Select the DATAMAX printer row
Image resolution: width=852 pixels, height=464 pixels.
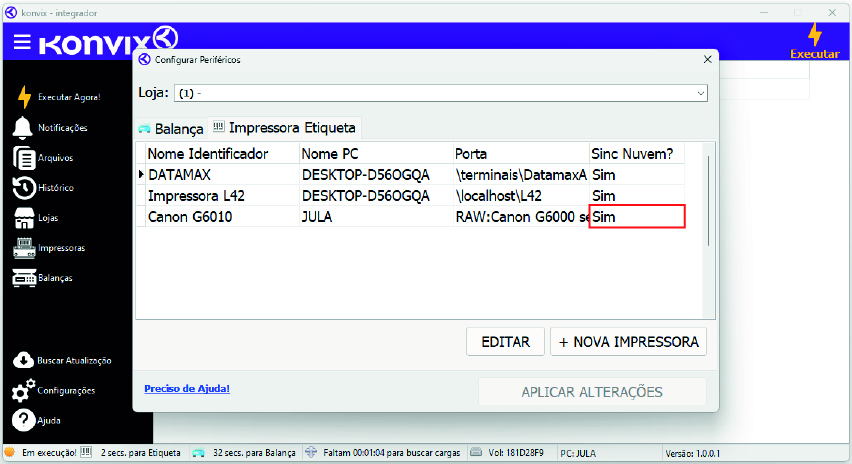point(410,175)
